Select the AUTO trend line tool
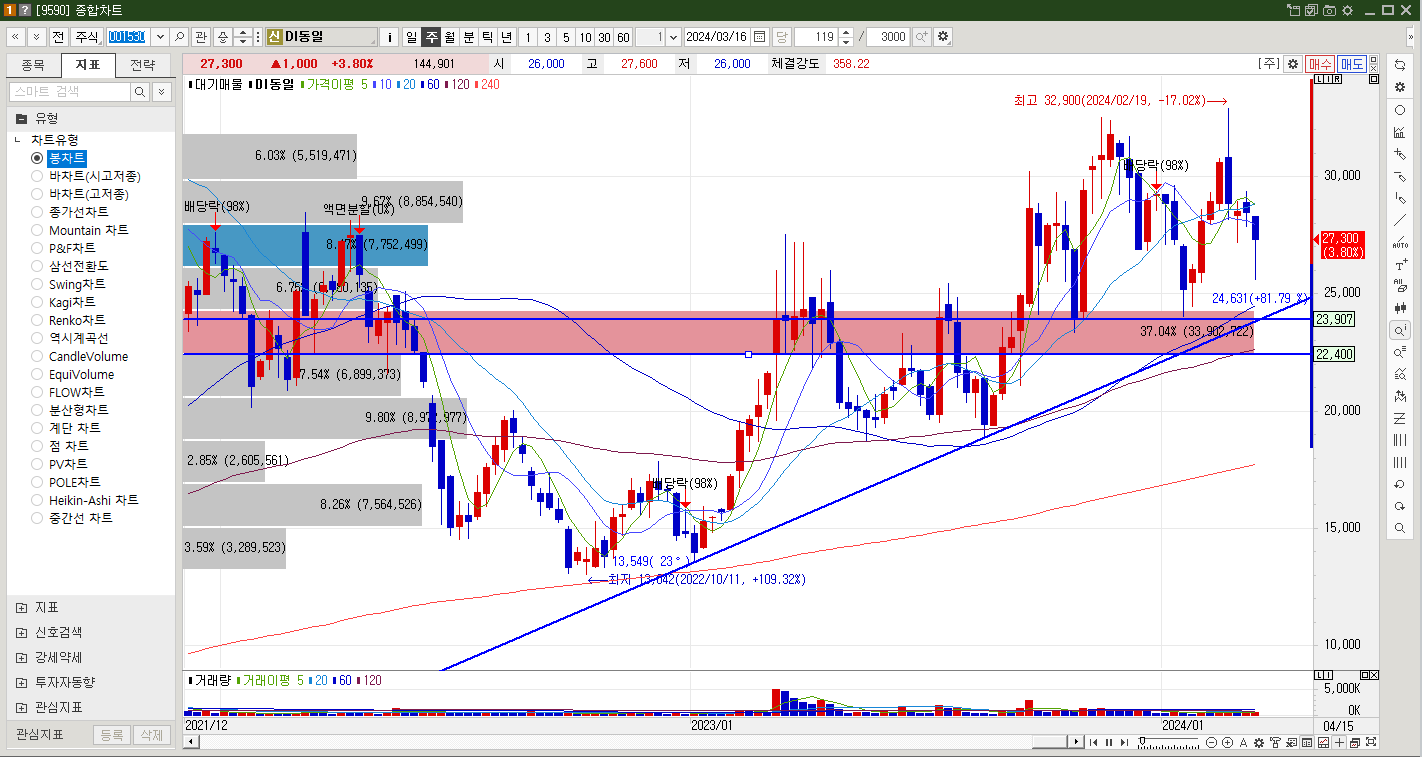This screenshot has height=757, width=1422. (x=1400, y=242)
